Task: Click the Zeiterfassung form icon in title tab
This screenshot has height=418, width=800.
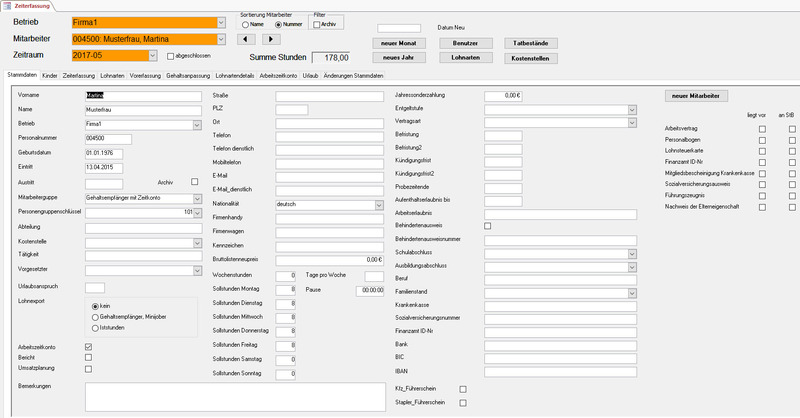Action: pyautogui.click(x=7, y=6)
